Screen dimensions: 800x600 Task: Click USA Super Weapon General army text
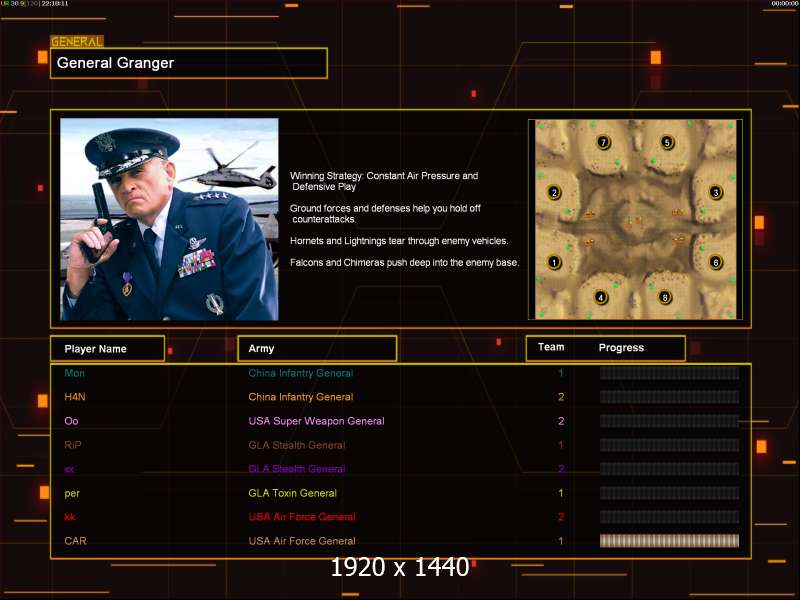(x=316, y=421)
